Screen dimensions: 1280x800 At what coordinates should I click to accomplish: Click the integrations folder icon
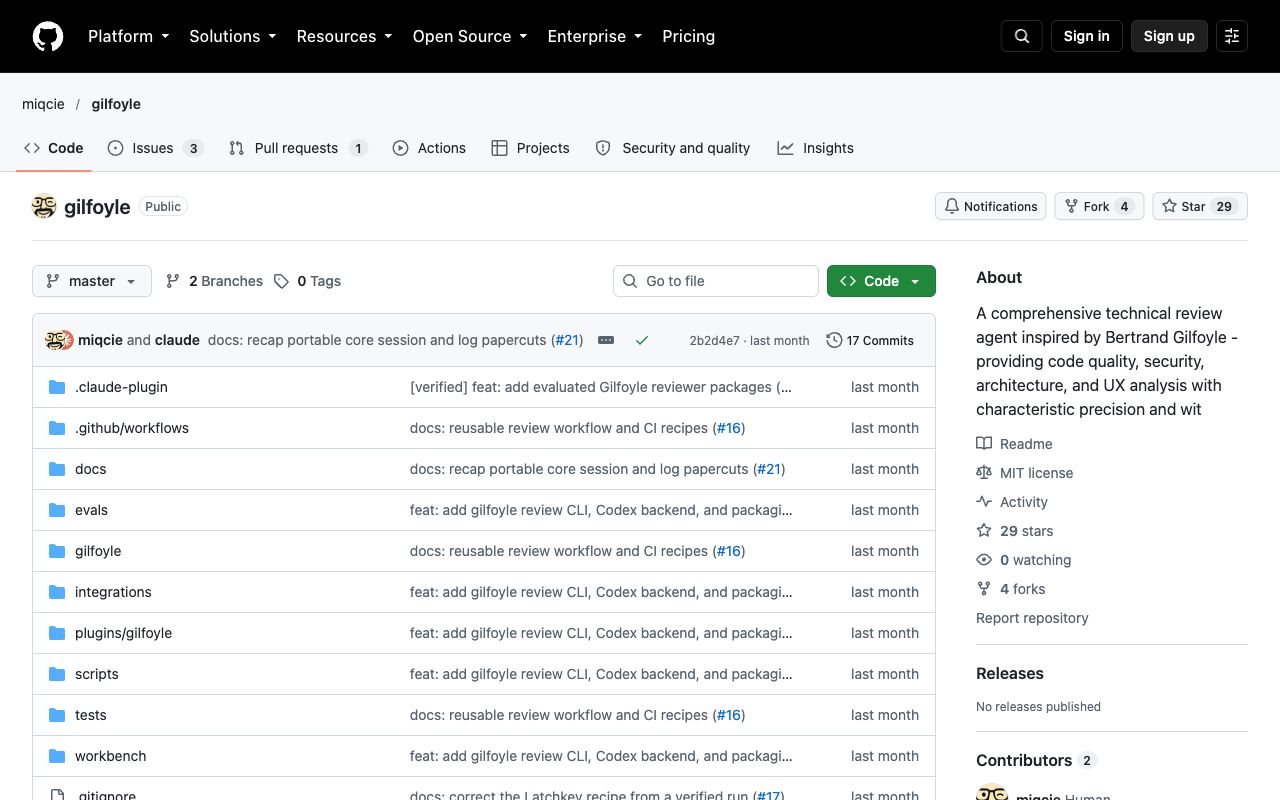(x=57, y=592)
